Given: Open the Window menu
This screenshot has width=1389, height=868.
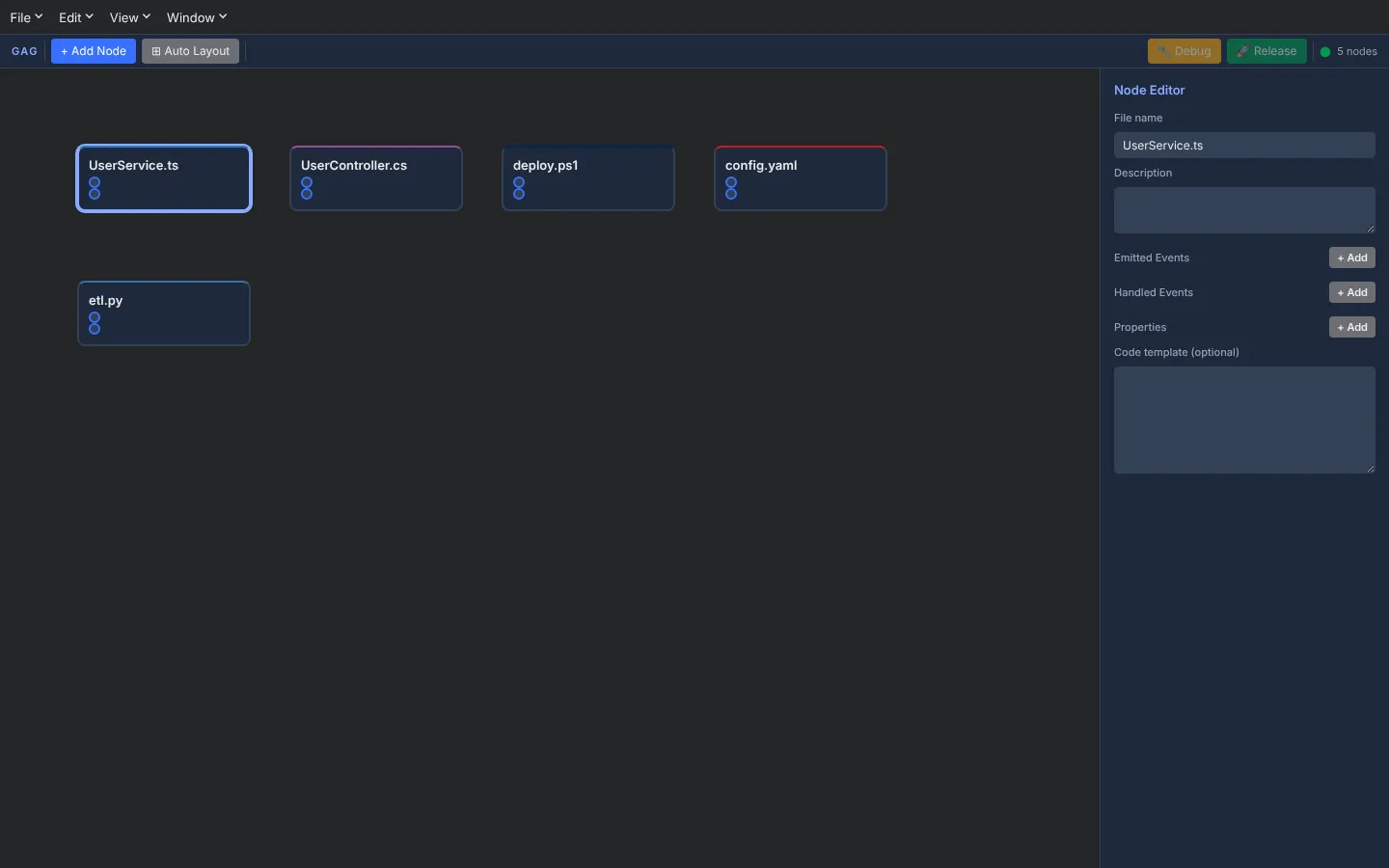Looking at the screenshot, I should pos(196,17).
